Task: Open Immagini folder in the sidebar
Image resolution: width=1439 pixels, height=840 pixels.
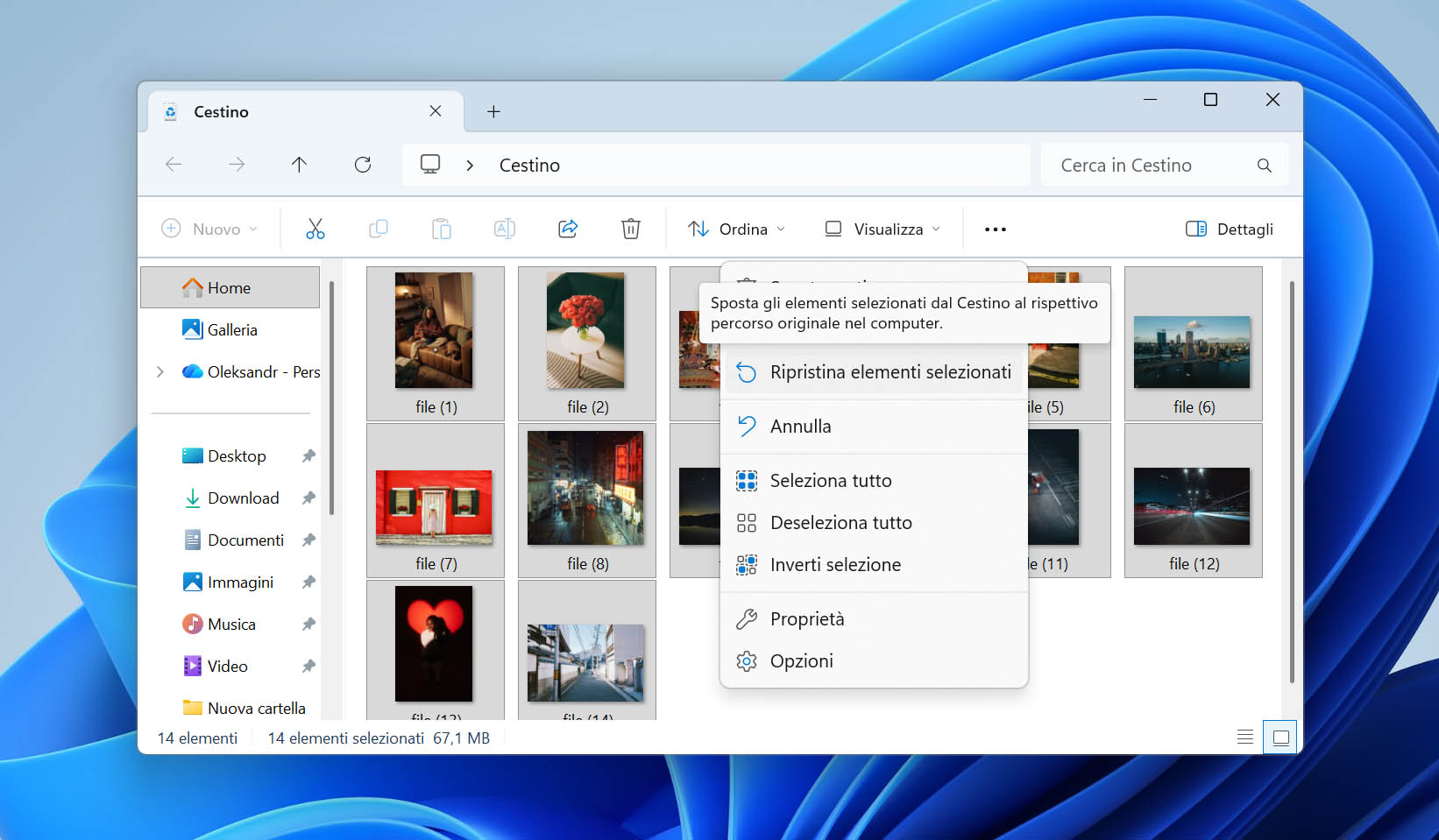Action: point(230,582)
